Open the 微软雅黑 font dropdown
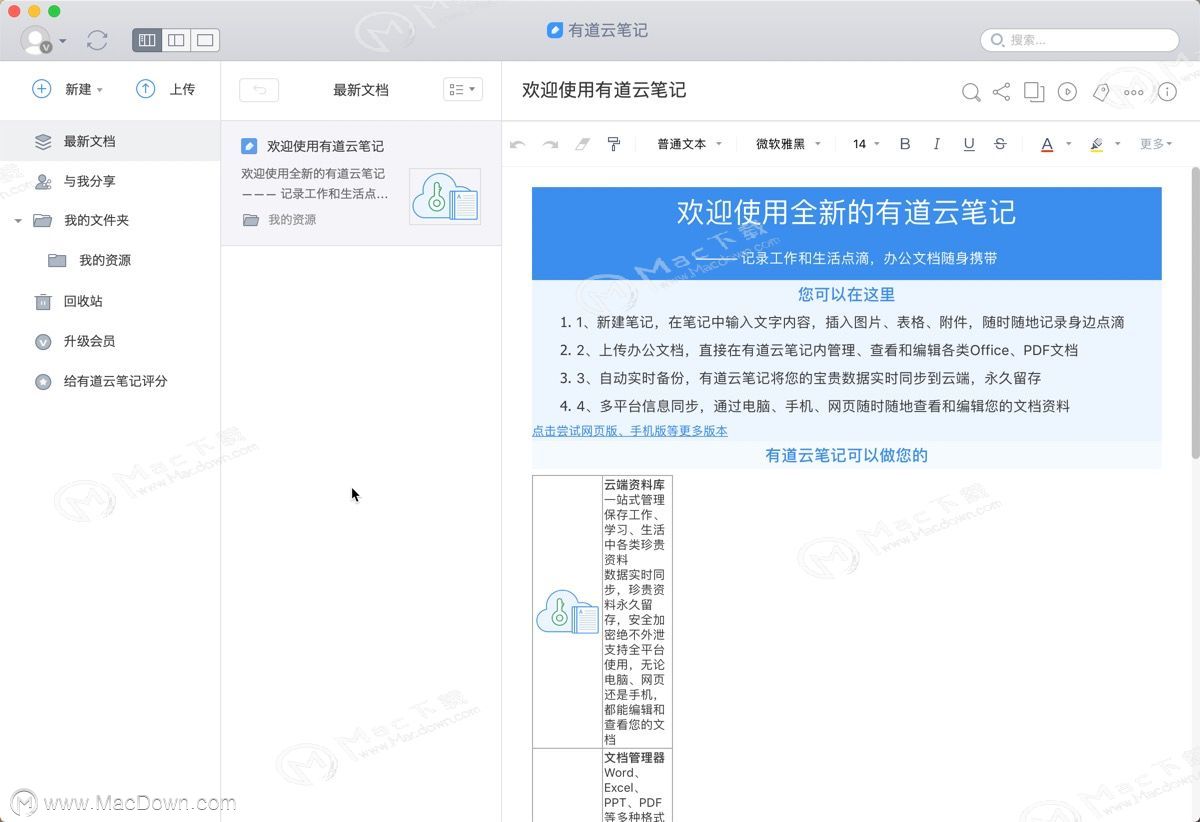 (788, 144)
